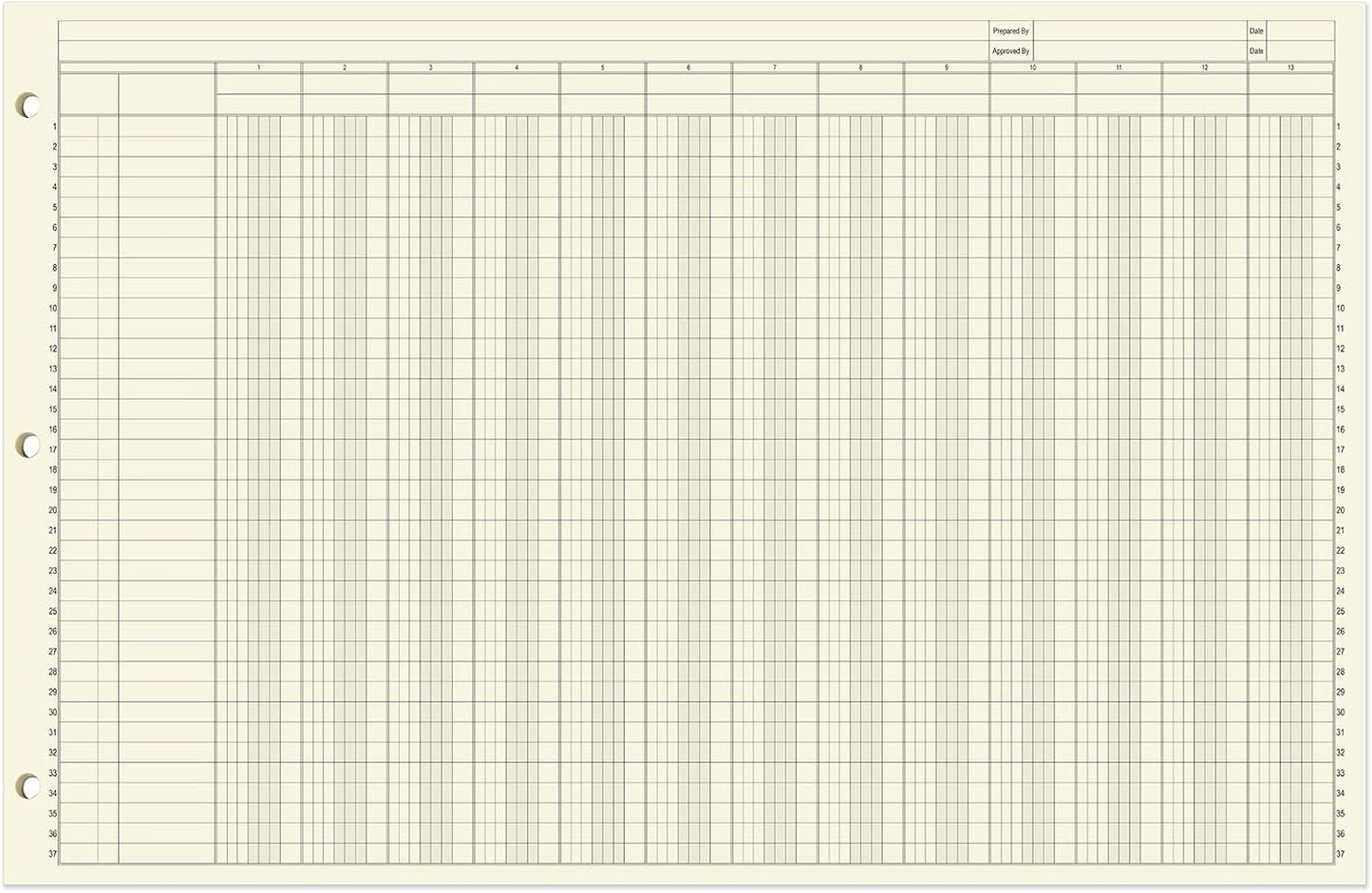
Task: Click row number 1 on the left margin
Action: pos(54,125)
